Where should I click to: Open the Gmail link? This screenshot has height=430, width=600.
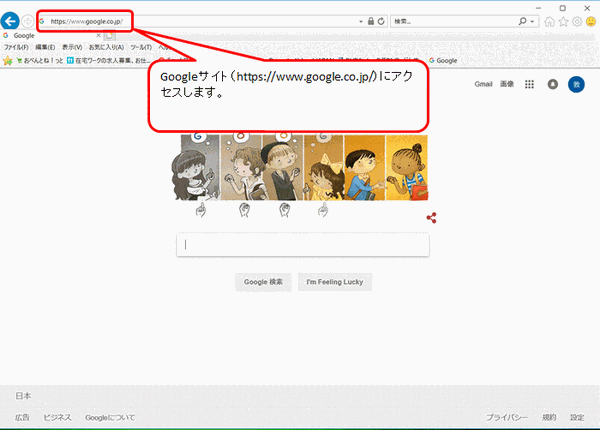tap(483, 84)
